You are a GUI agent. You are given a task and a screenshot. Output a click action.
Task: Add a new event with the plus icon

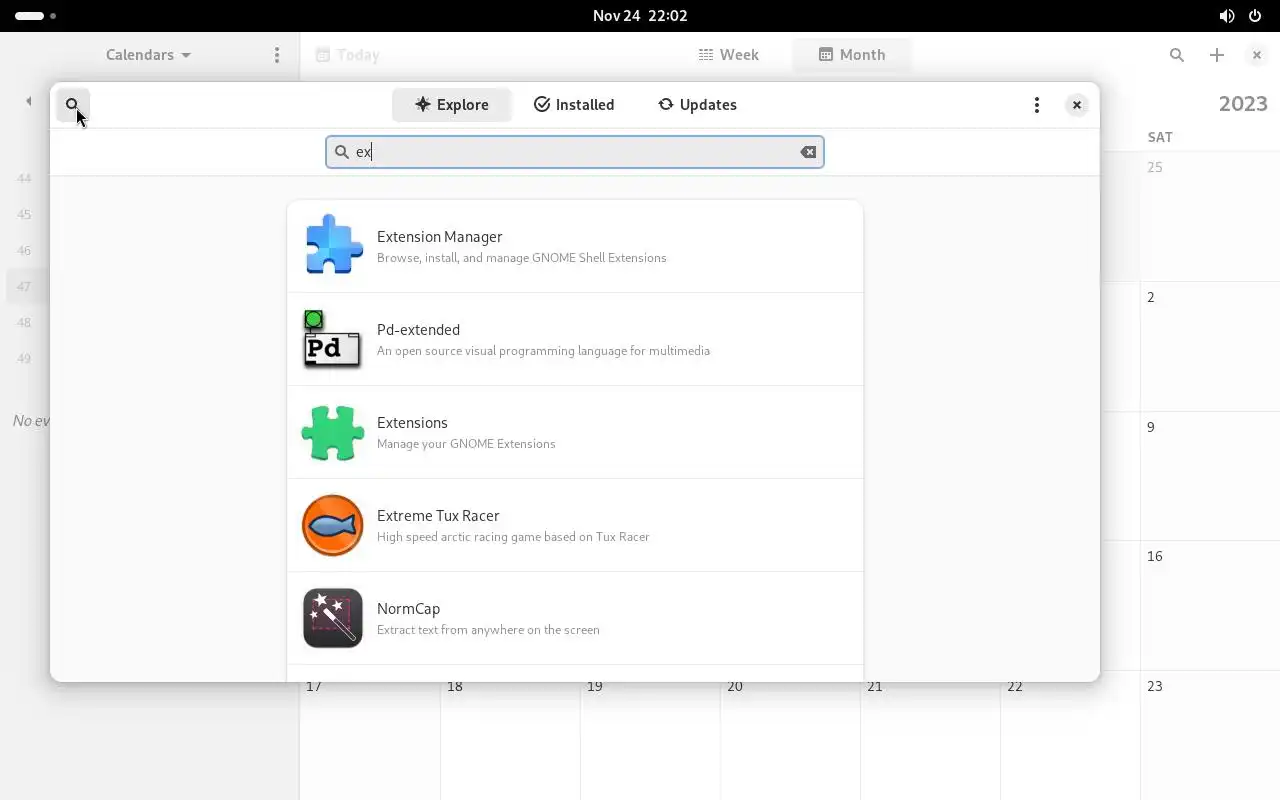point(1217,55)
